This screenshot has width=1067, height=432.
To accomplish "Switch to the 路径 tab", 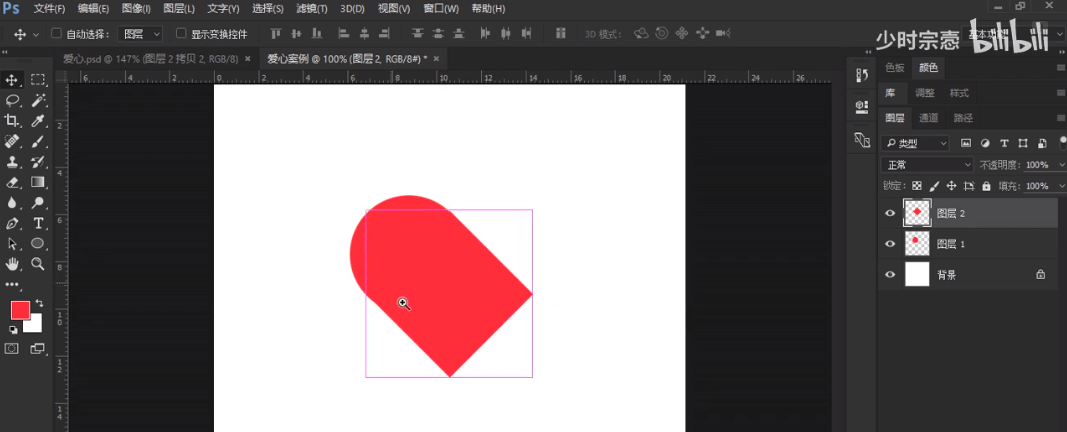I will pos(963,118).
